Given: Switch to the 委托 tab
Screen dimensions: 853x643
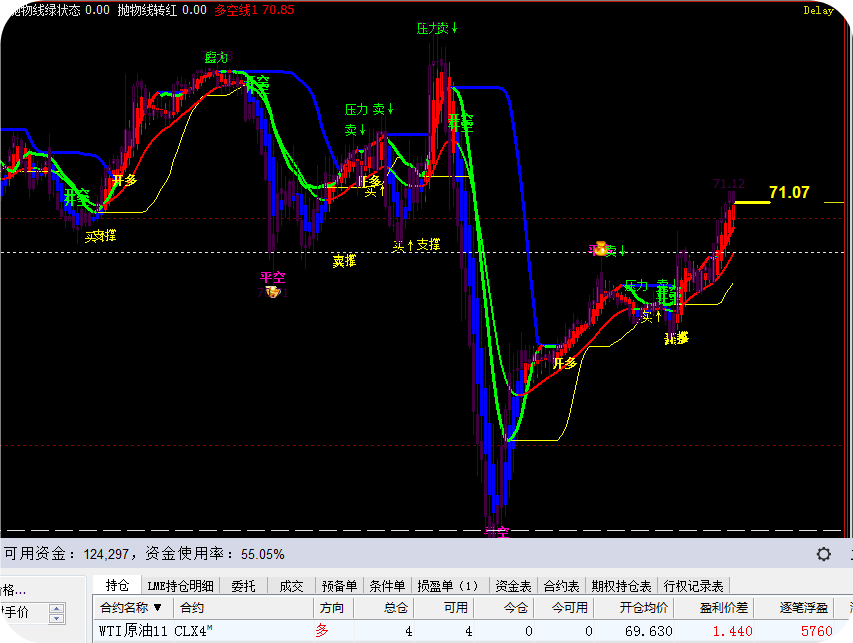Looking at the screenshot, I should tap(243, 586).
